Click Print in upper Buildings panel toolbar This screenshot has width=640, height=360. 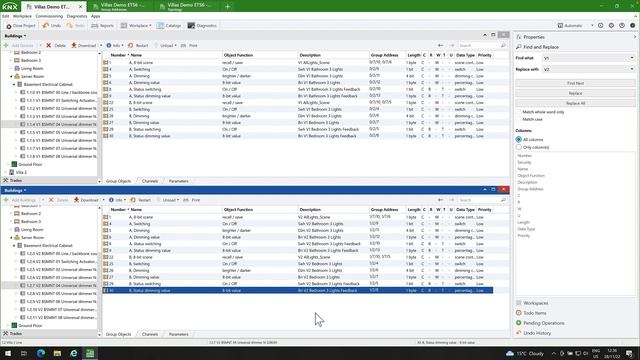pyautogui.click(x=189, y=45)
